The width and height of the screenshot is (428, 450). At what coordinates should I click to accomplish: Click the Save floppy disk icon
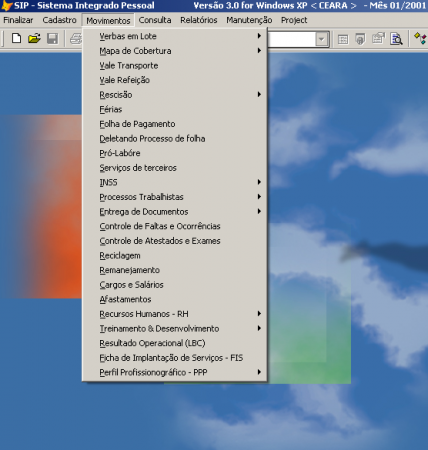52,39
